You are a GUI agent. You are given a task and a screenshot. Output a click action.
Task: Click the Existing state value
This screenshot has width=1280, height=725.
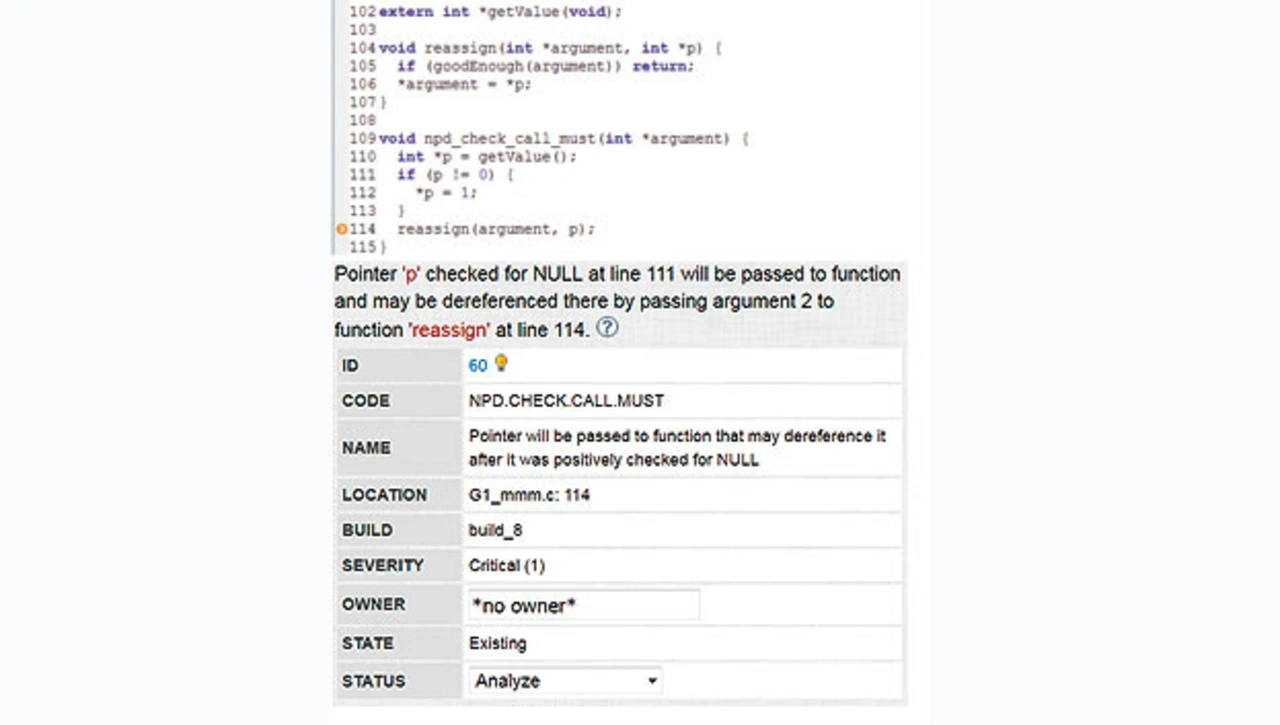(x=497, y=644)
